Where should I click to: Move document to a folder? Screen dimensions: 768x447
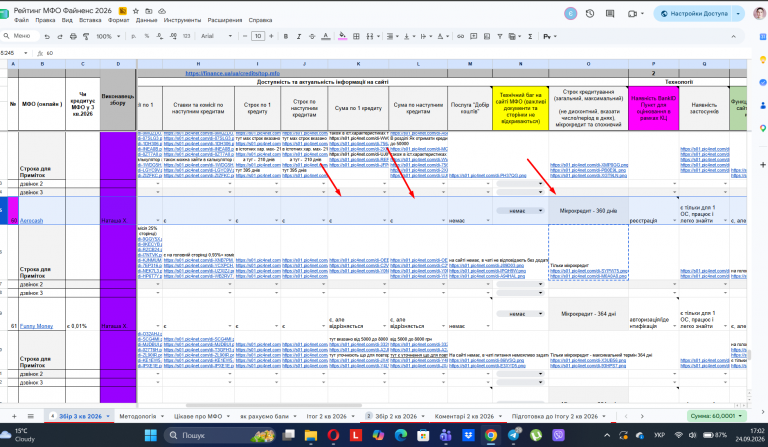click(x=149, y=11)
